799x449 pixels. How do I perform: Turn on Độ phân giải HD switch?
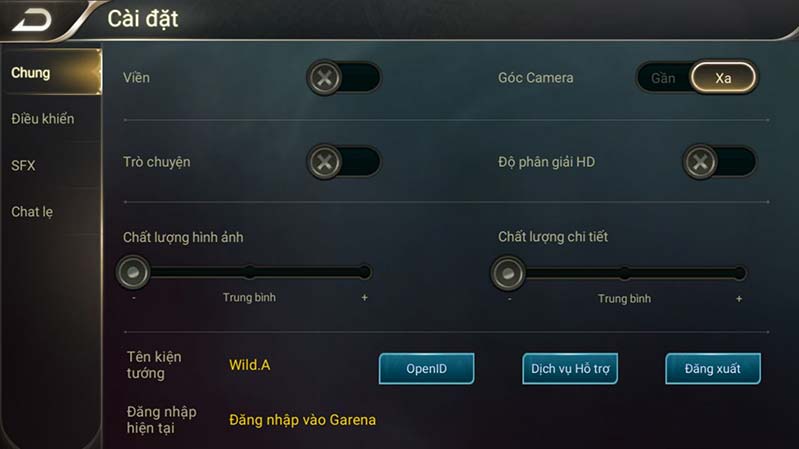[720, 162]
